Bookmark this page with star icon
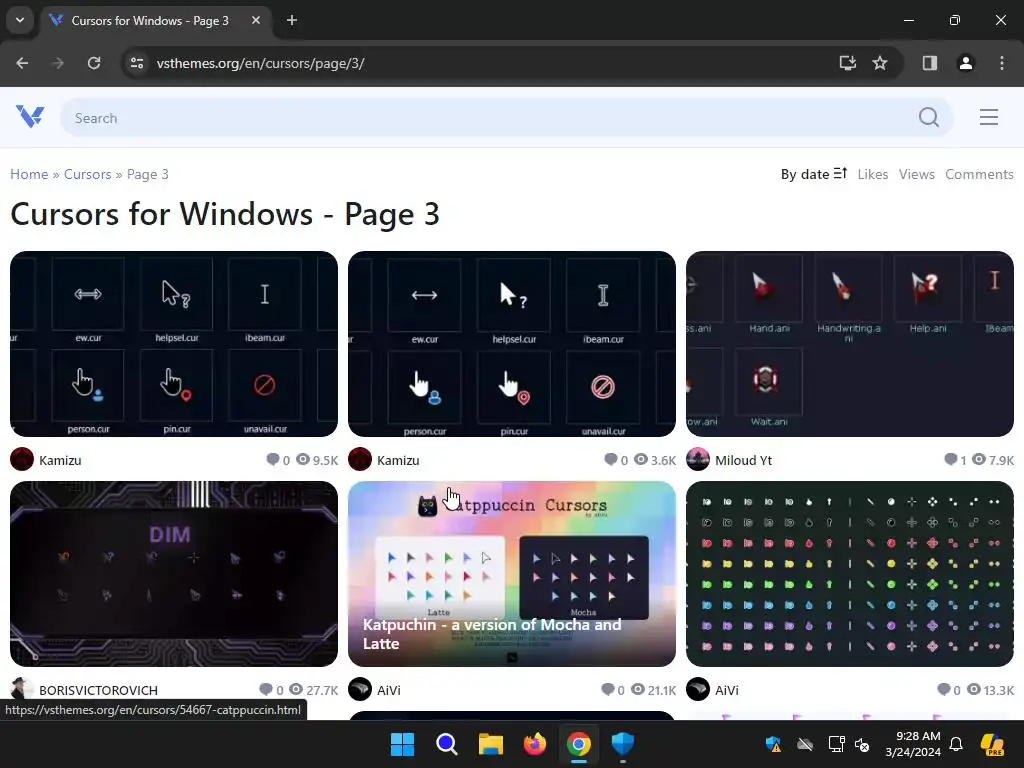 (880, 63)
